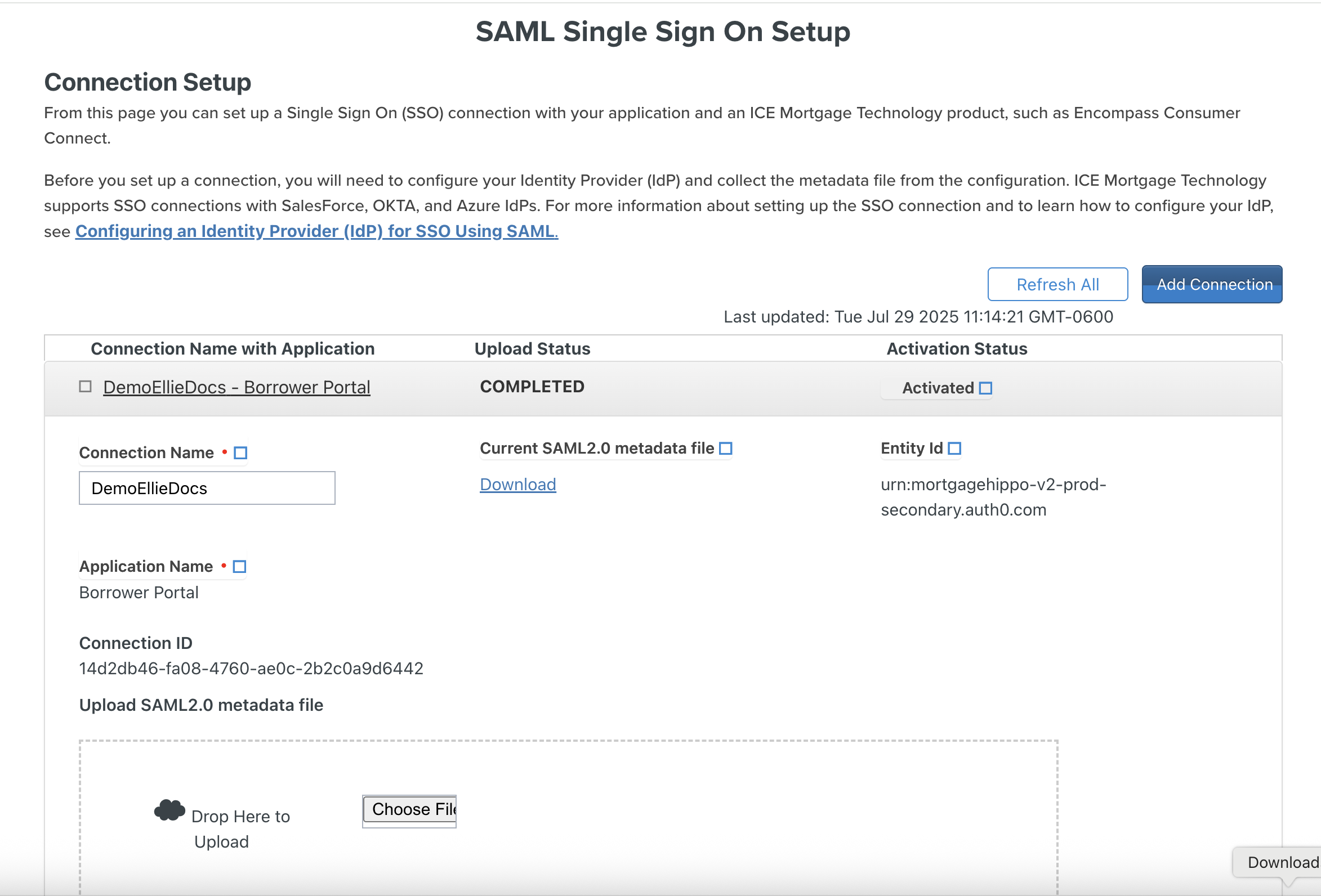The height and width of the screenshot is (896, 1321).
Task: Click the Choose File button
Action: (409, 809)
